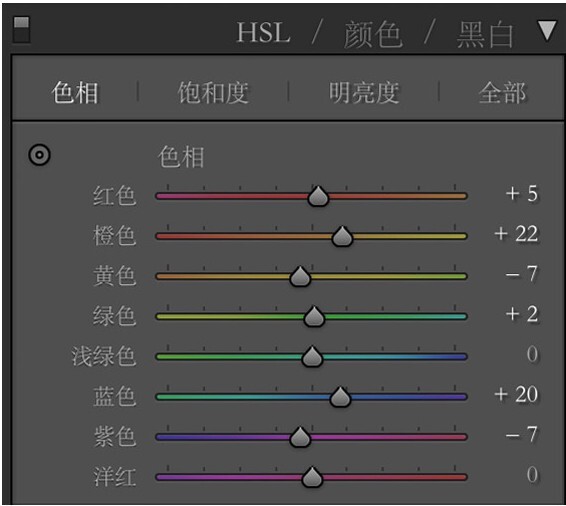This screenshot has width=566, height=506.
Task: Click the 橙色 hue slider handle
Action: (x=342, y=236)
